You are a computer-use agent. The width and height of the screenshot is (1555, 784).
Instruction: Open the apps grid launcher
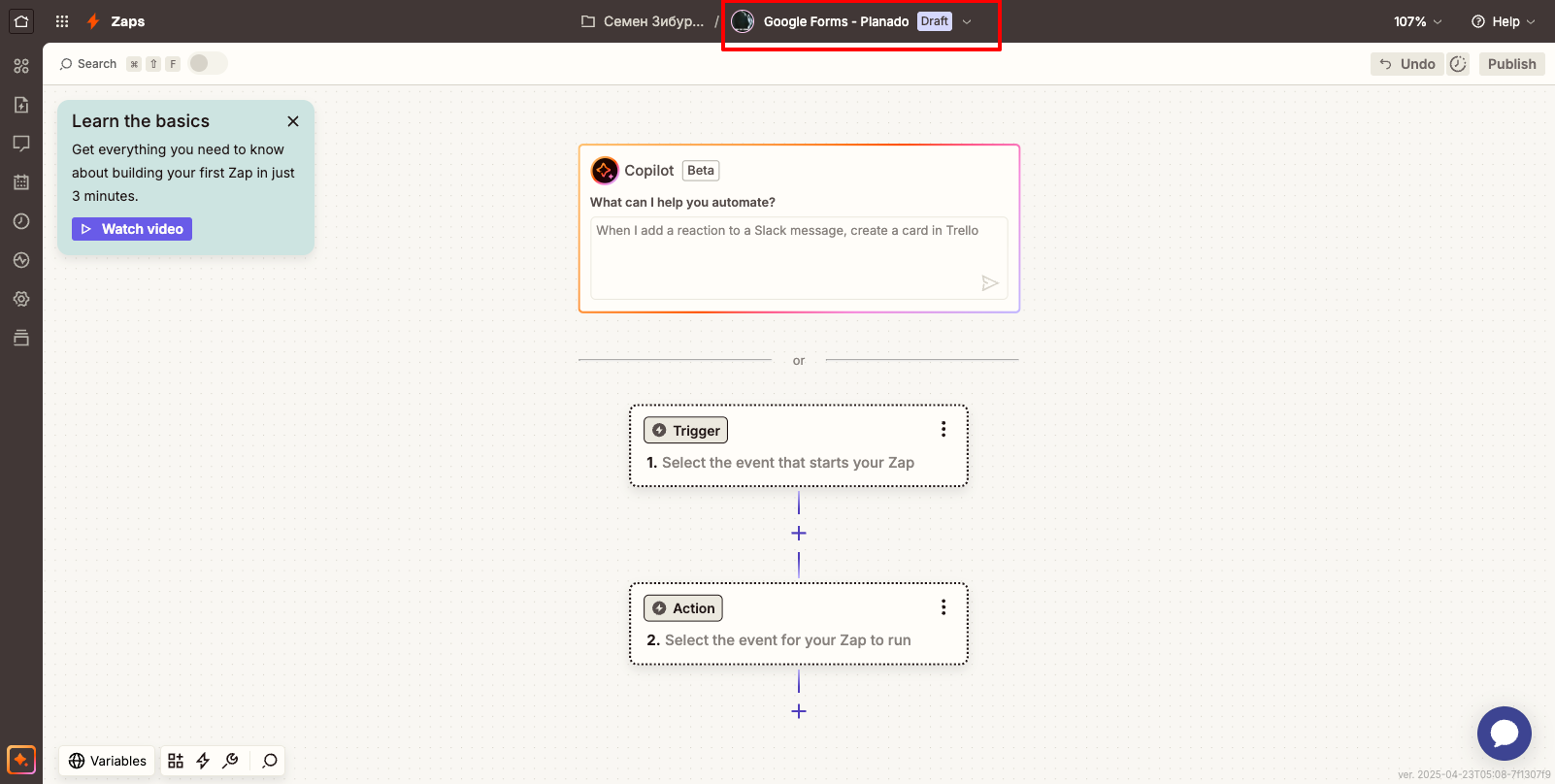tap(62, 21)
